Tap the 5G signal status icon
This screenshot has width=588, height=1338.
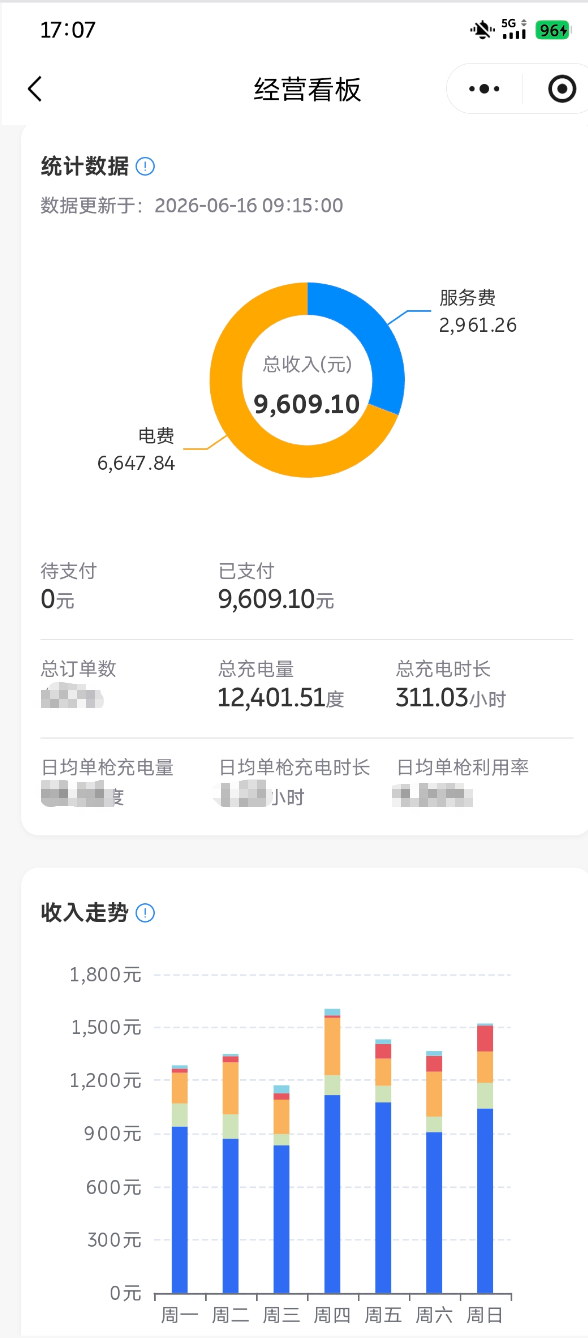click(514, 30)
